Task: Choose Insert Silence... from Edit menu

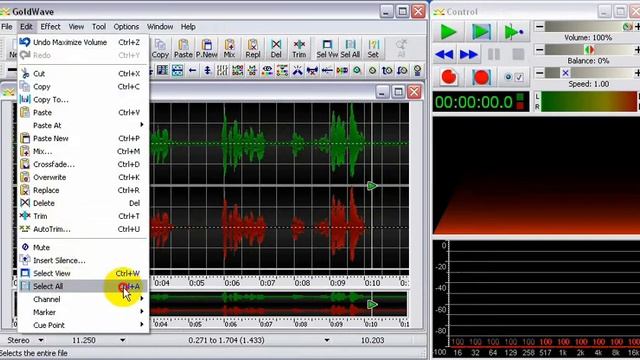Action: 83,260
